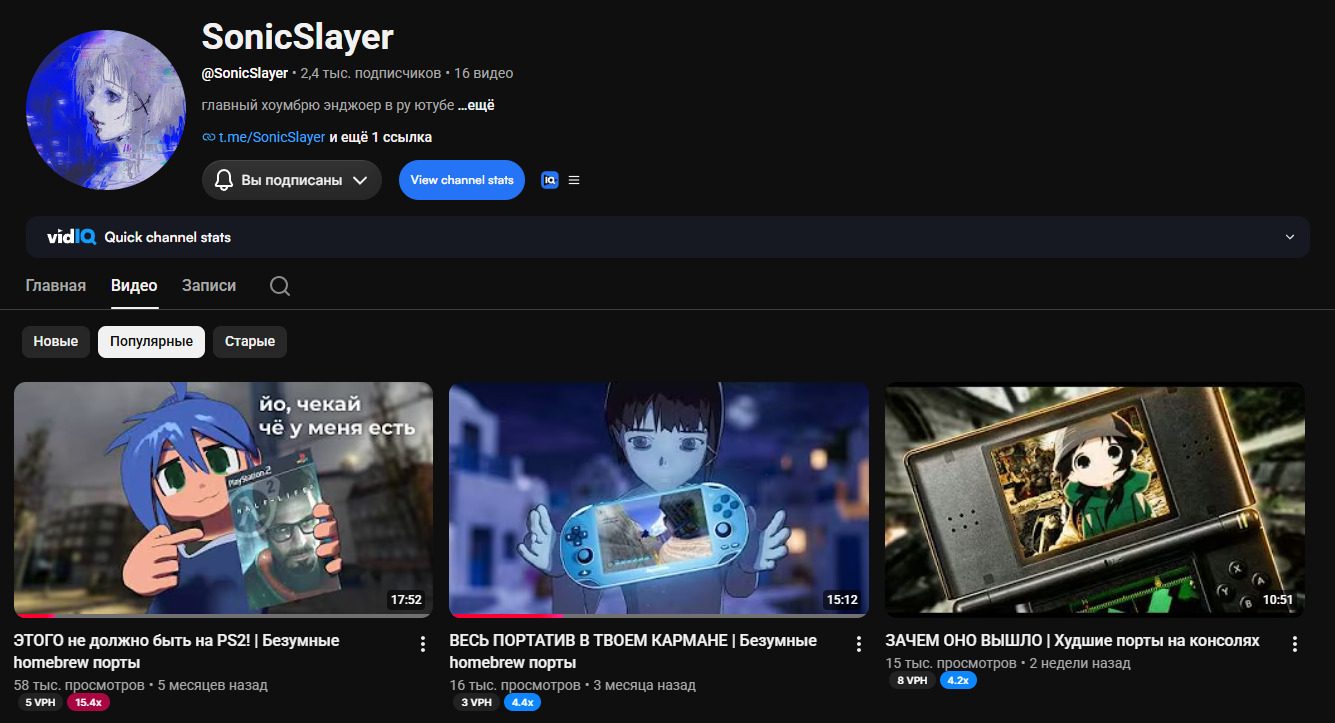Expand channel description with …ещё
The height and width of the screenshot is (723, 1335).
tap(476, 105)
